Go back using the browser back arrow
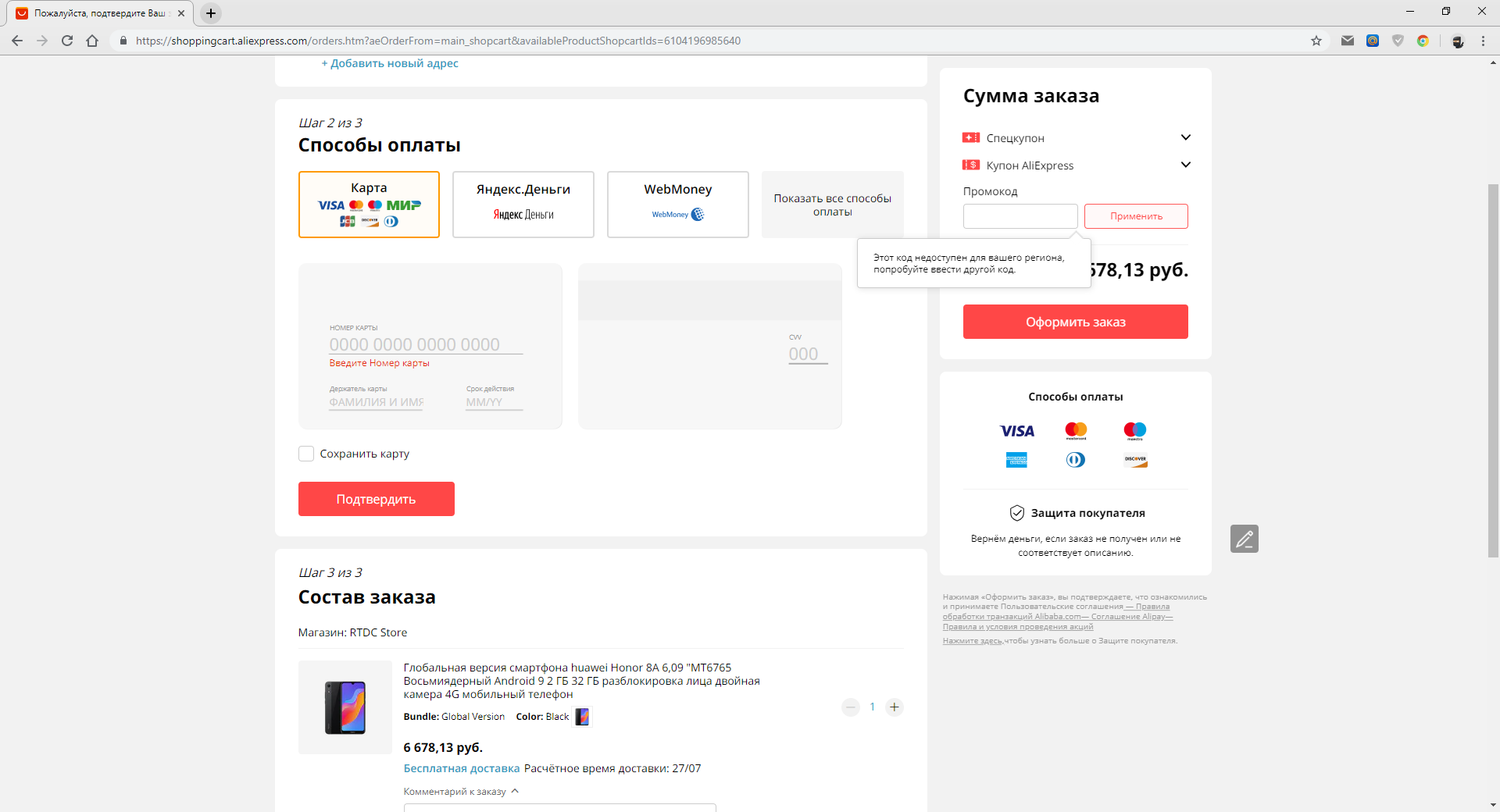Image resolution: width=1500 pixels, height=812 pixels. pos(17,41)
